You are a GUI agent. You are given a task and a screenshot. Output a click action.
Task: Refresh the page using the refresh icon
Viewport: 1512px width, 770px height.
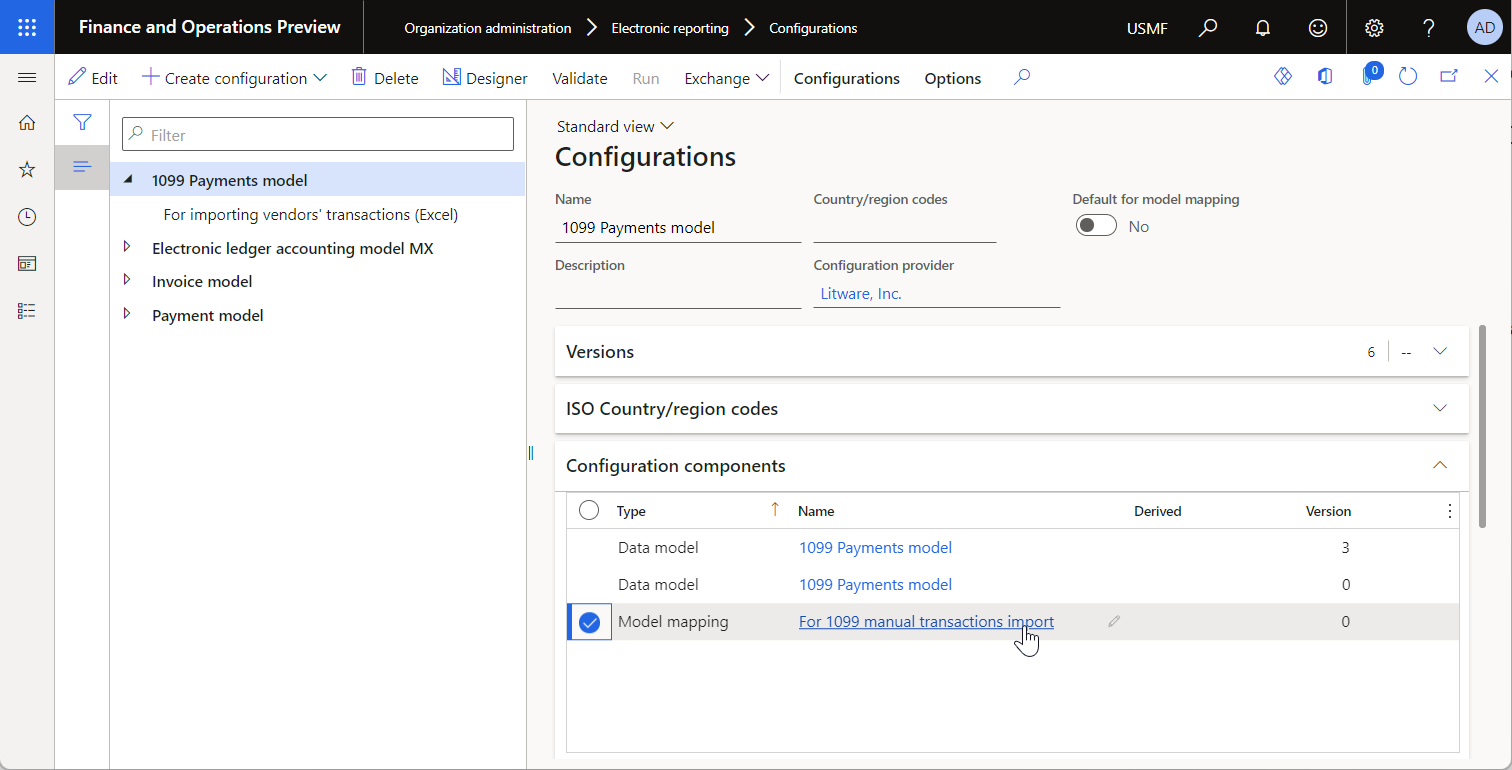point(1408,76)
